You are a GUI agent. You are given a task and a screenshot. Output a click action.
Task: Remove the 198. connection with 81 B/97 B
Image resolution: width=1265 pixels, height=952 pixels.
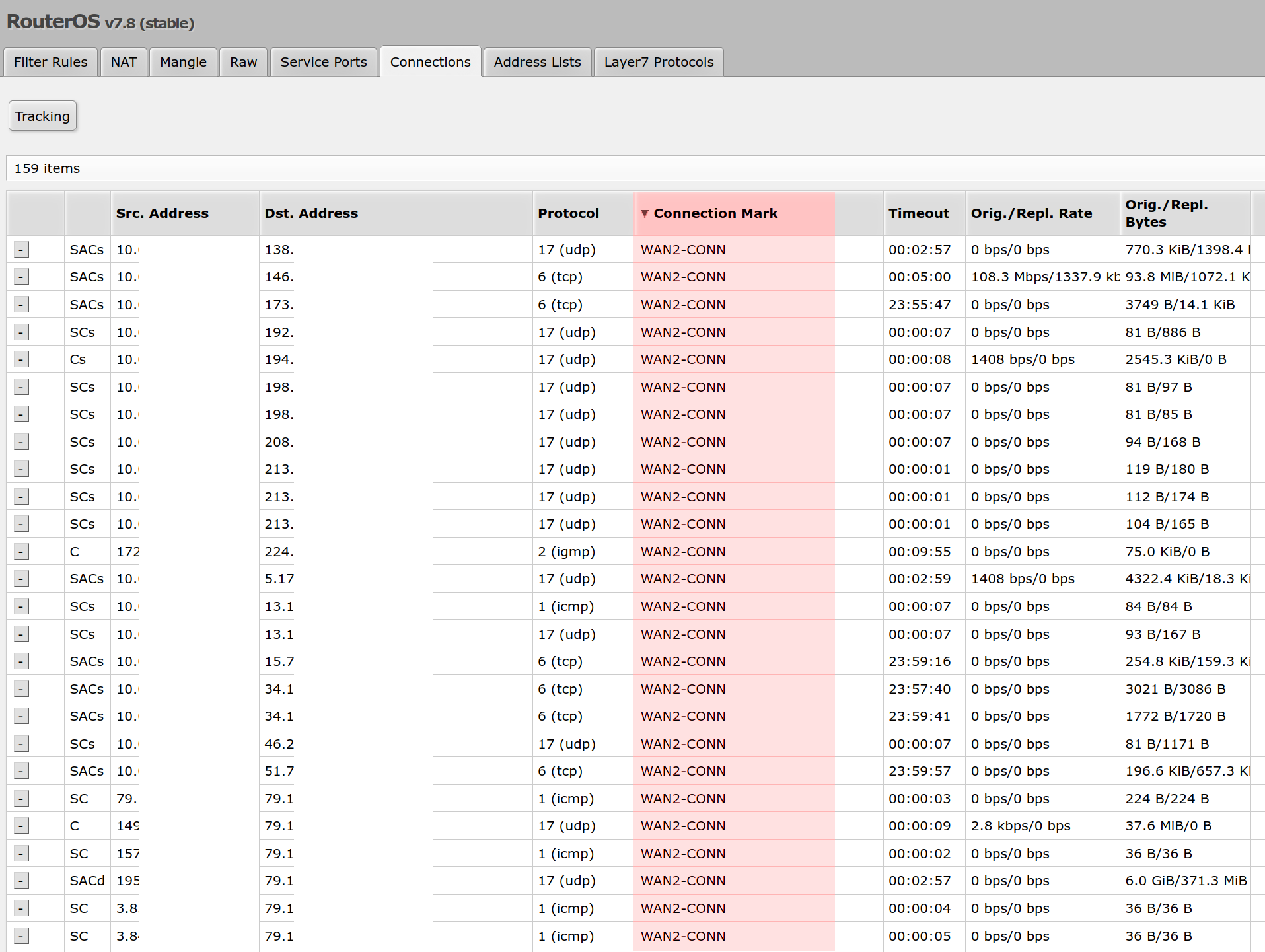pos(21,387)
